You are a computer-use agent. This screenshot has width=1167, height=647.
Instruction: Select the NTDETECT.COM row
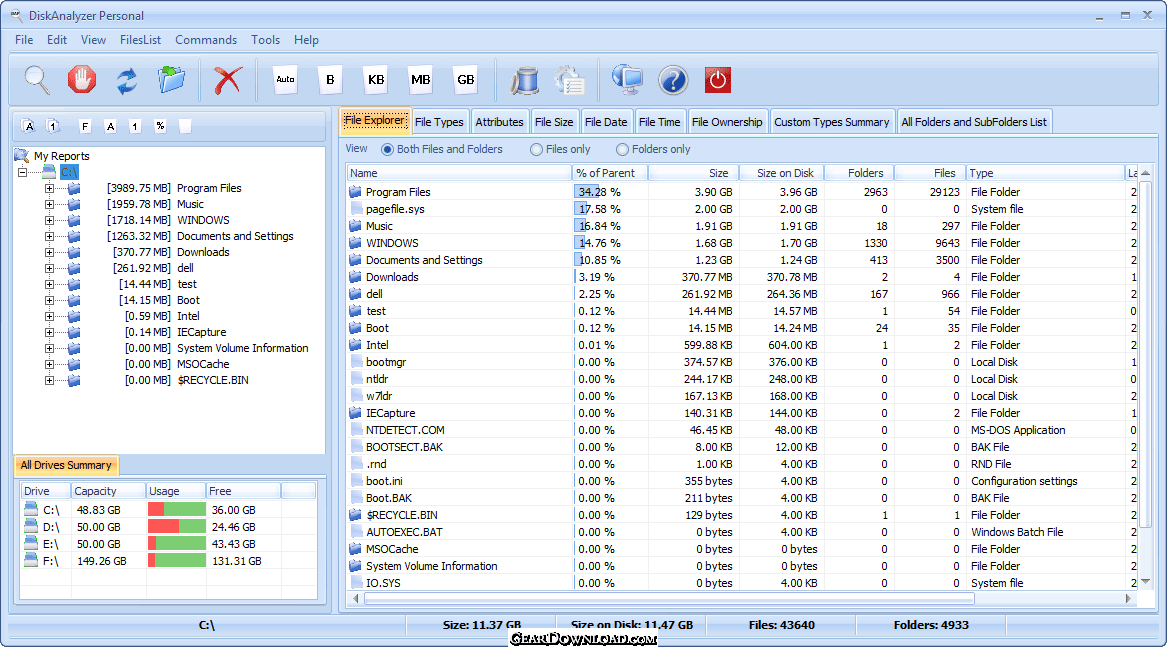coord(744,430)
